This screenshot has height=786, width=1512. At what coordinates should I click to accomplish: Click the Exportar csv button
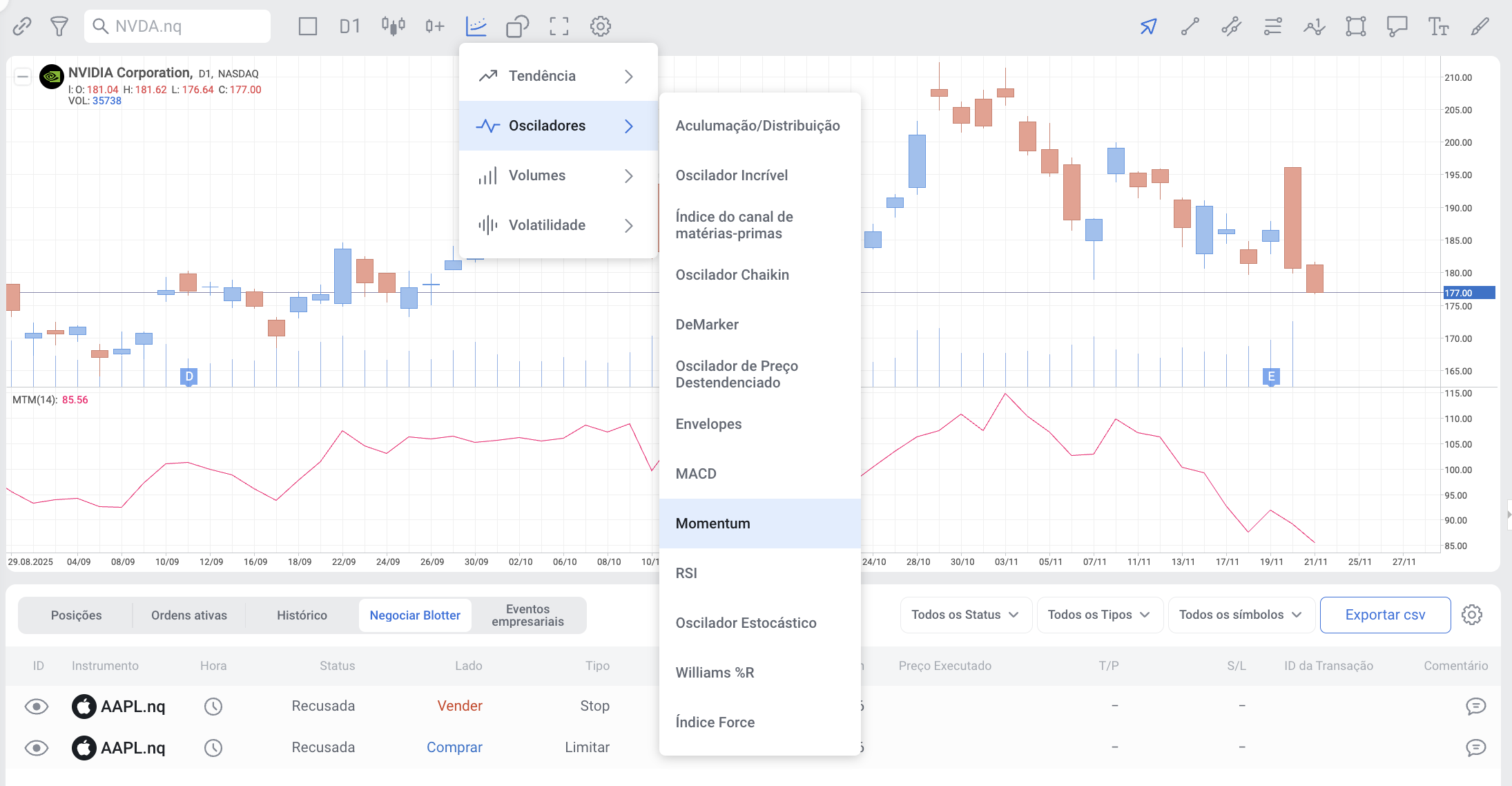tap(1385, 615)
